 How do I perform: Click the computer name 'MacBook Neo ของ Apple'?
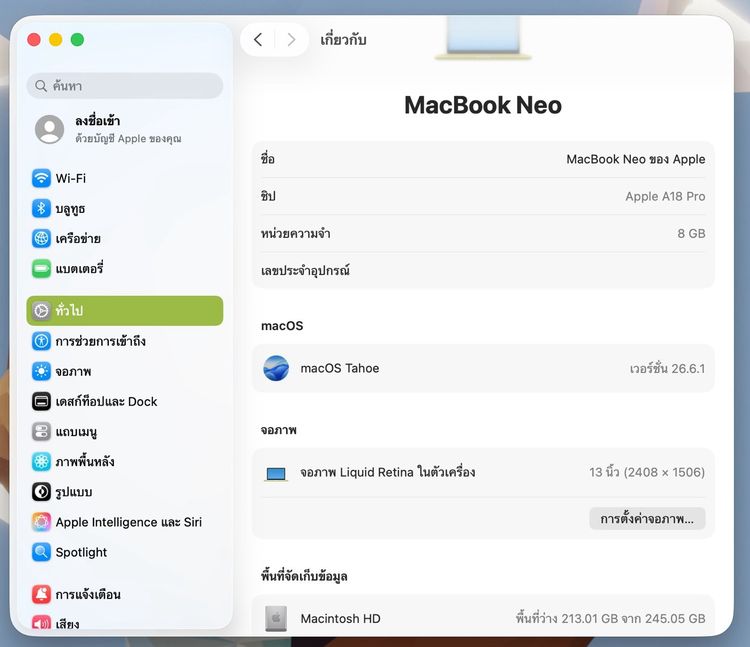point(636,159)
